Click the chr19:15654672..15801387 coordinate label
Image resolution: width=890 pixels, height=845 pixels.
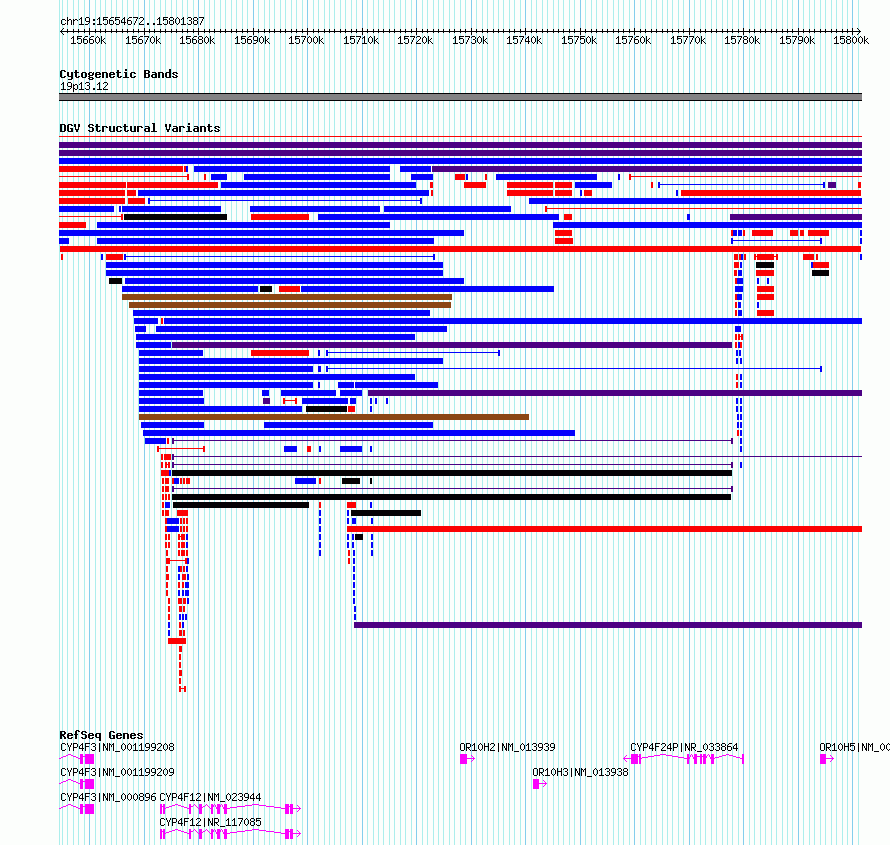(x=132, y=21)
